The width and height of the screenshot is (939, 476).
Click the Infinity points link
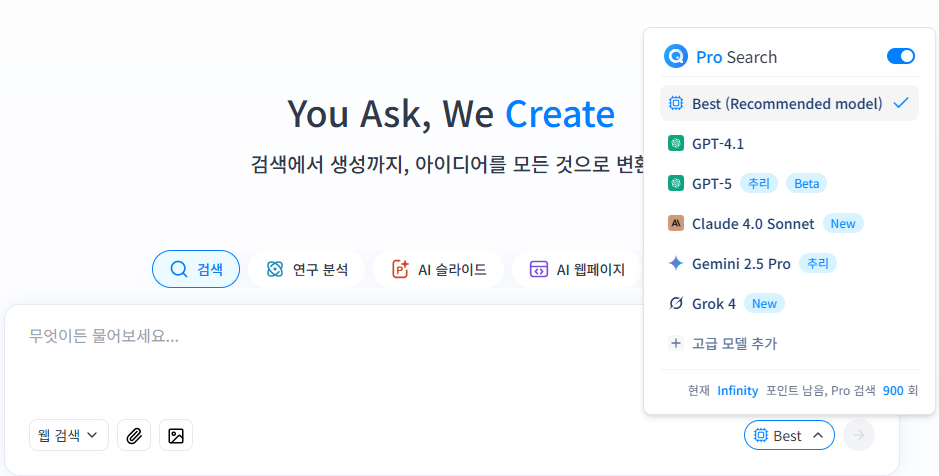(738, 391)
